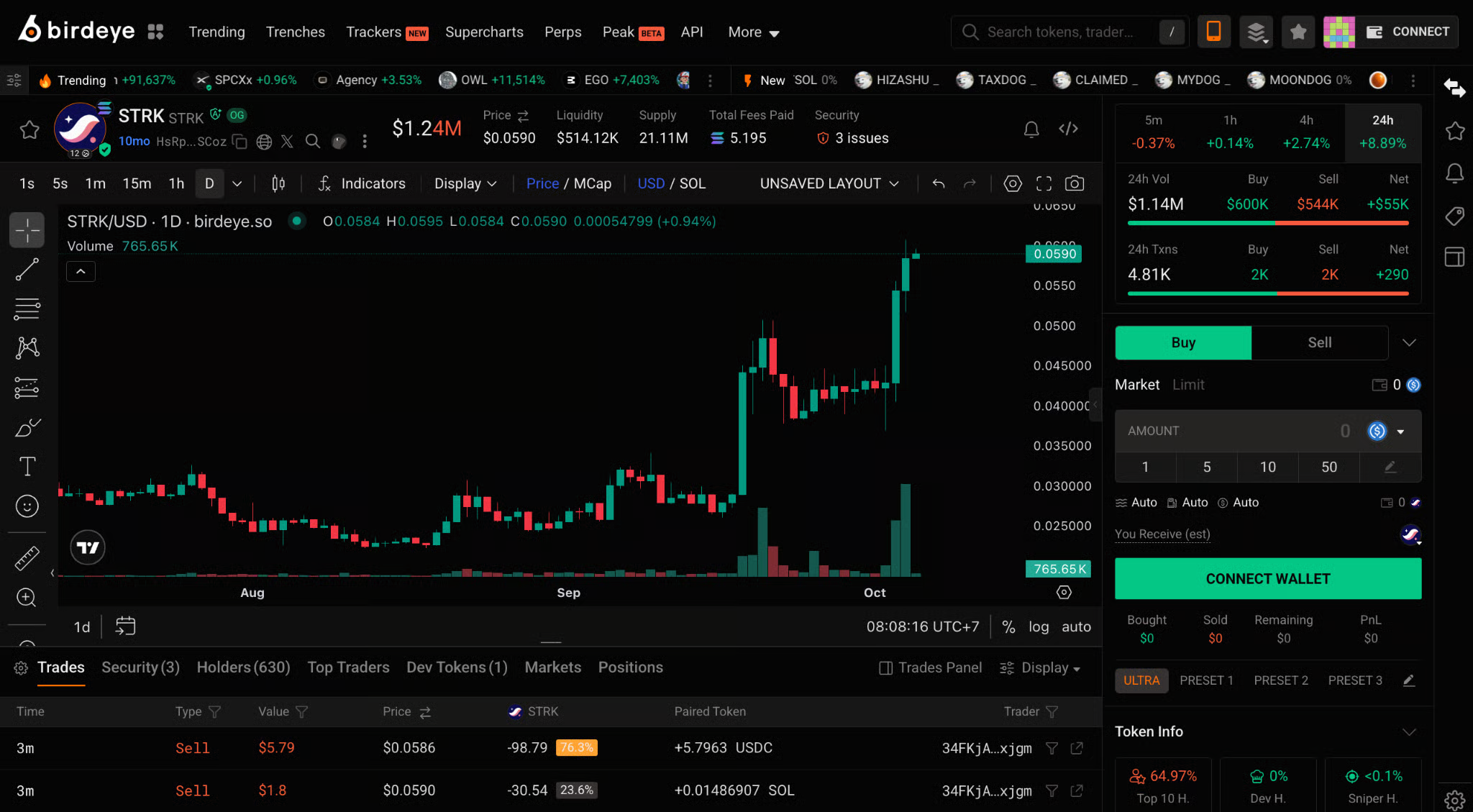
Task: Toggle percent scale on the chart
Action: tap(1008, 626)
